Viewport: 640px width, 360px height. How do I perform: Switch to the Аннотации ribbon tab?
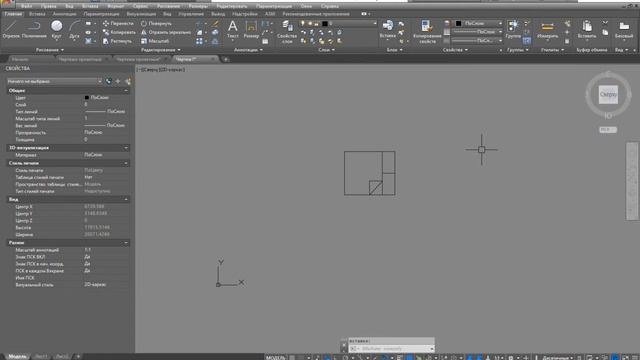click(64, 14)
